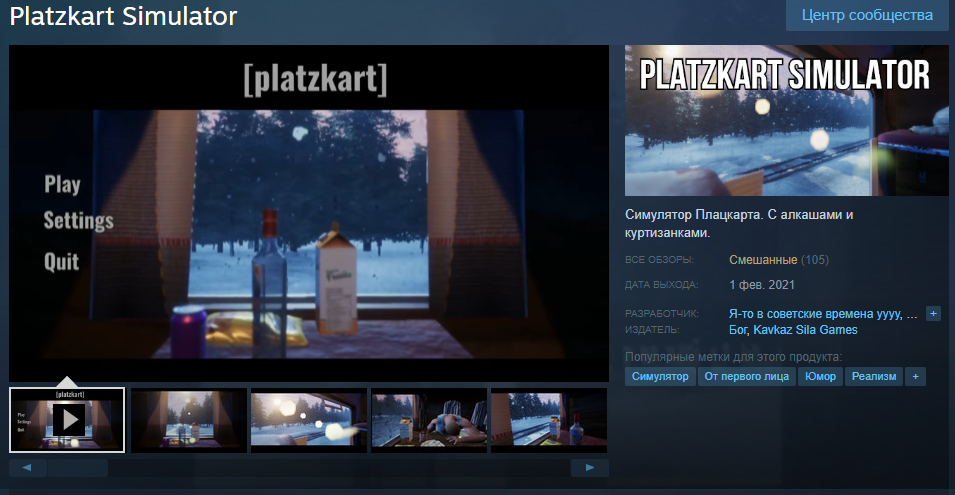Click the review count (105)

click(815, 260)
